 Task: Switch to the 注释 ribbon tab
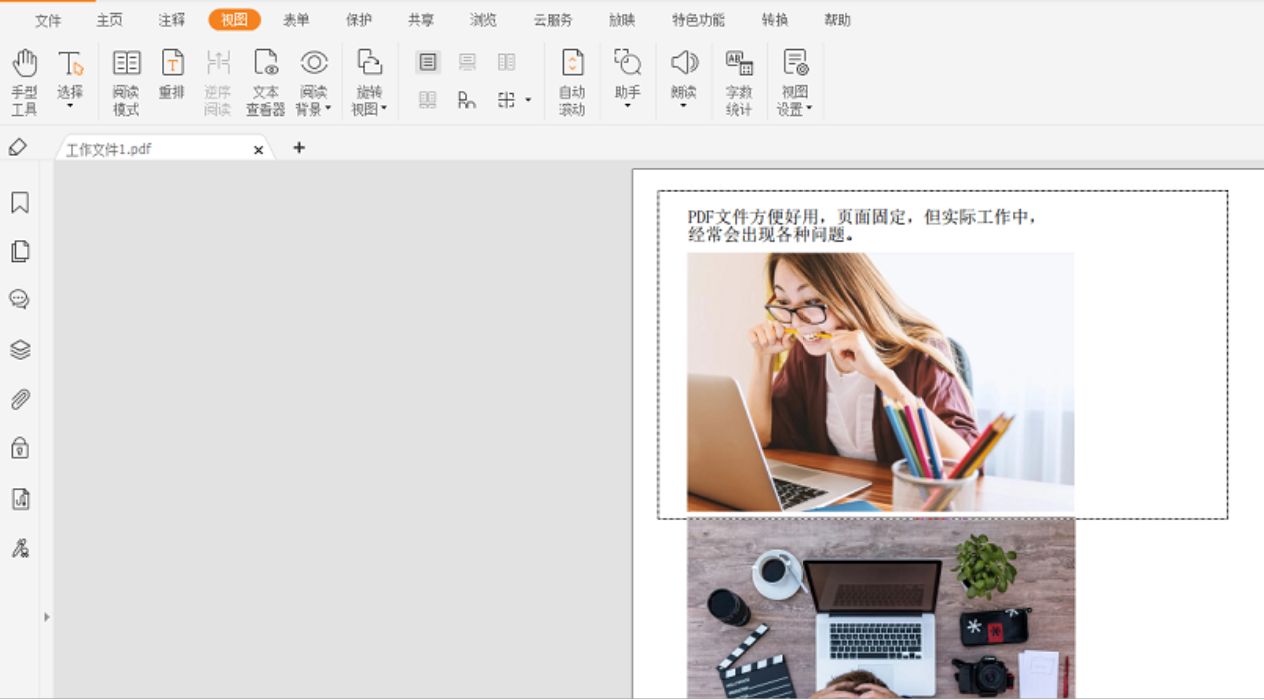[170, 19]
